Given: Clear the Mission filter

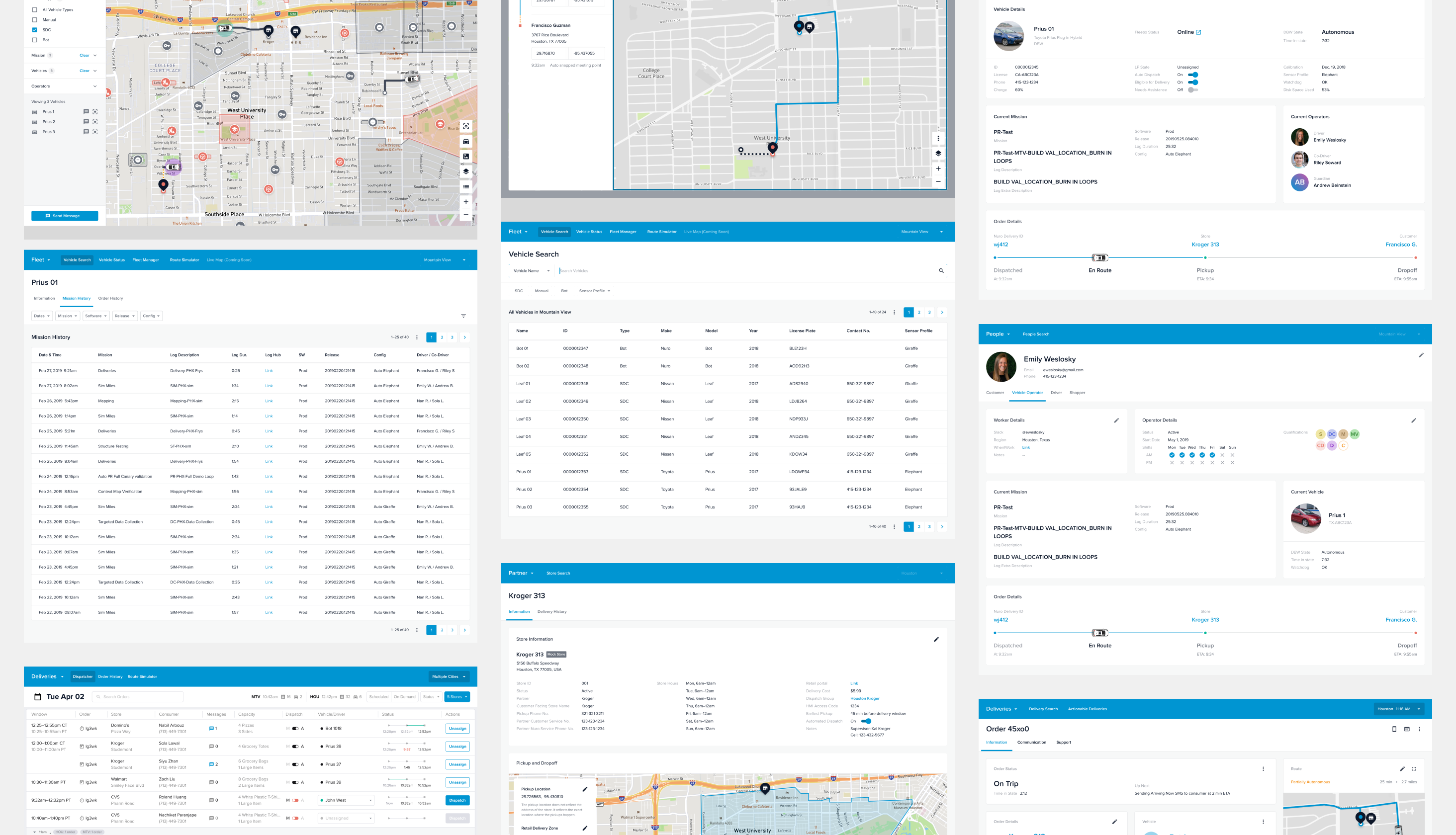Looking at the screenshot, I should pyautogui.click(x=85, y=56).
